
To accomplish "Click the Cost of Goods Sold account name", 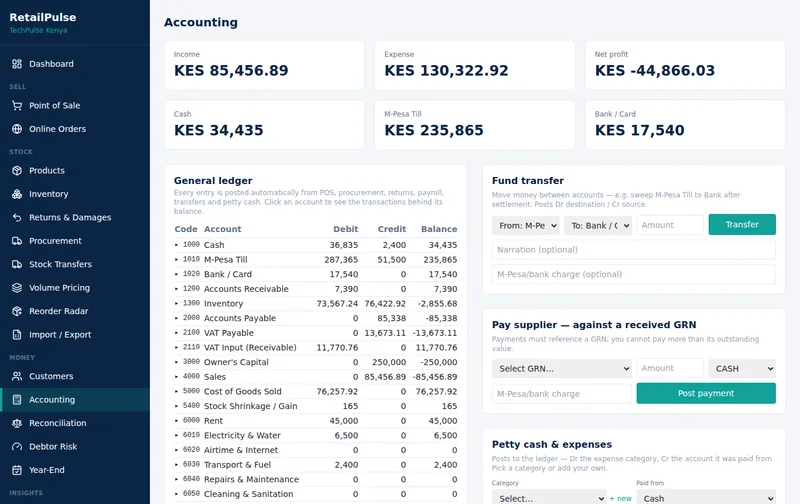I will (242, 391).
